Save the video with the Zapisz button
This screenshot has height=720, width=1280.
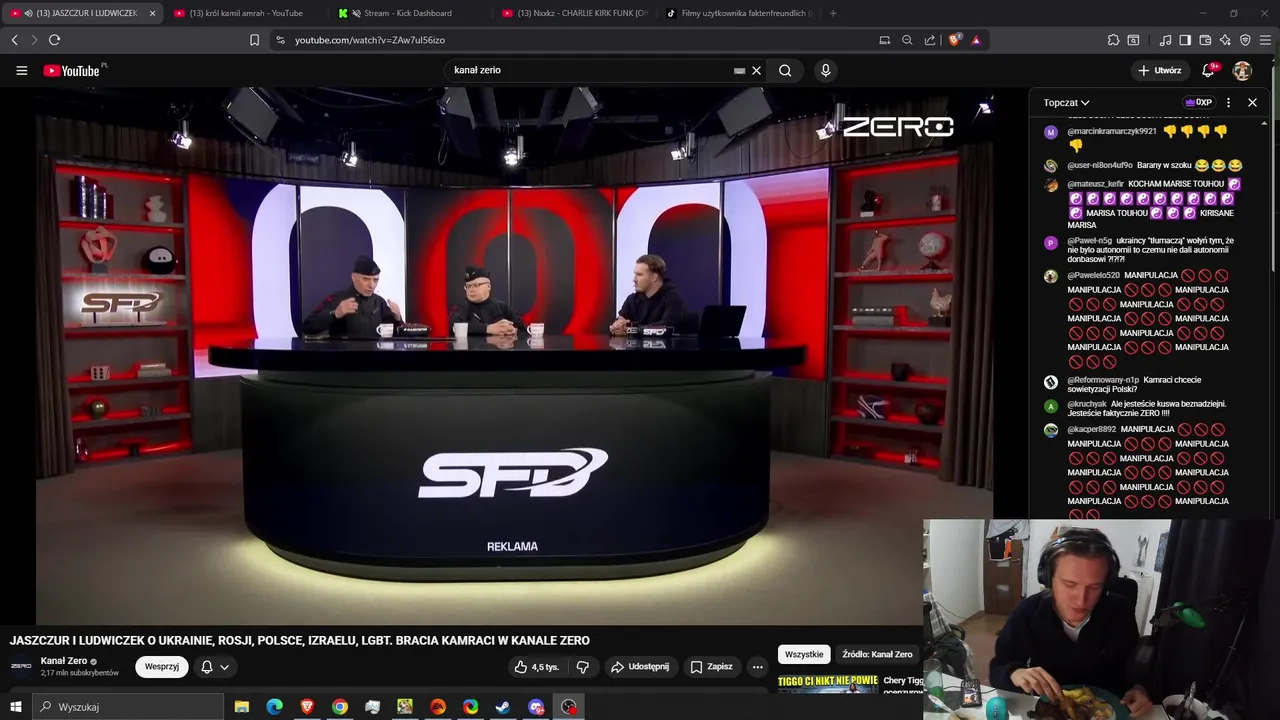click(712, 667)
